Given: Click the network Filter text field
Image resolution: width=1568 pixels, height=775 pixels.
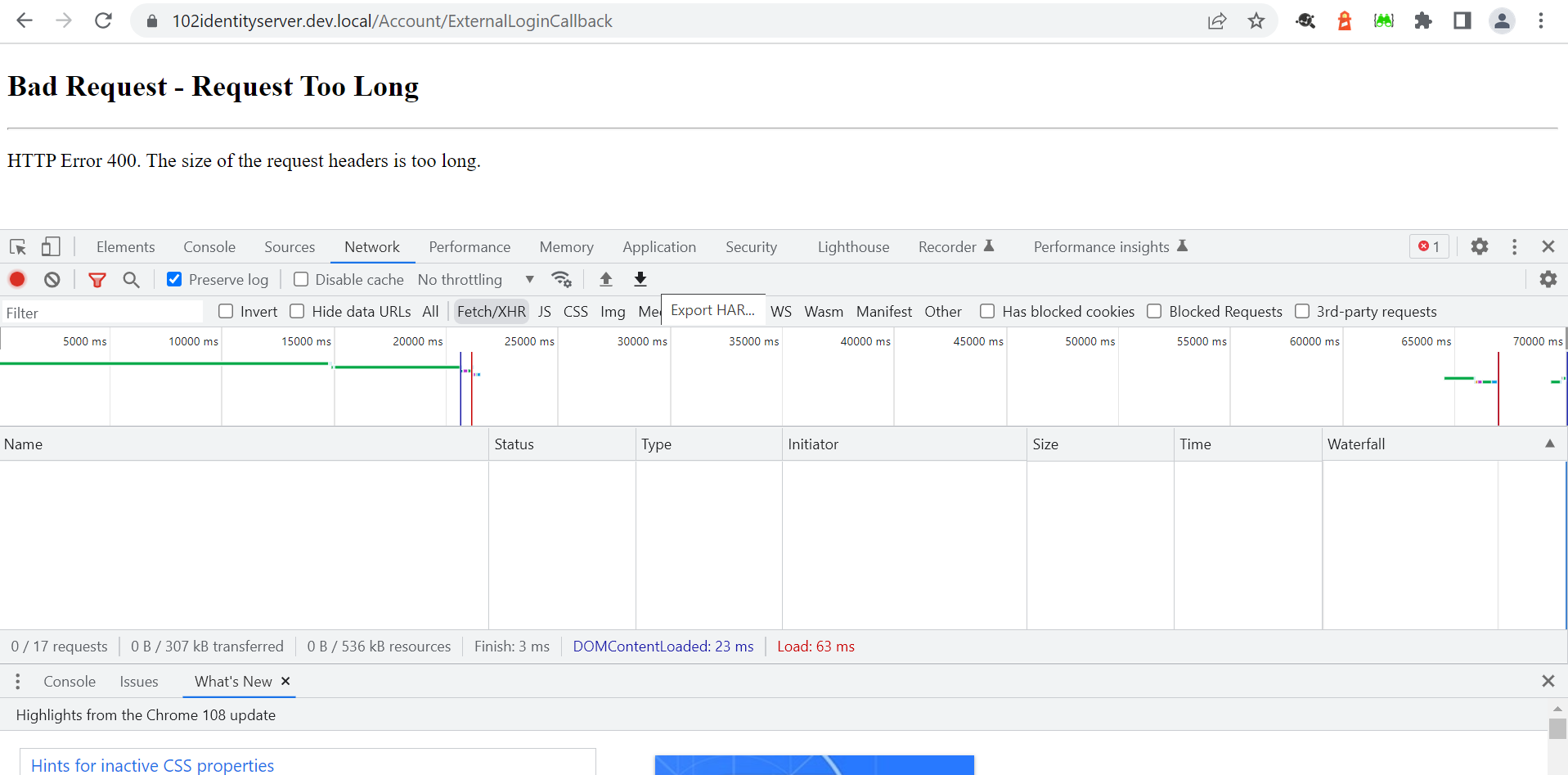Looking at the screenshot, I should 102,312.
